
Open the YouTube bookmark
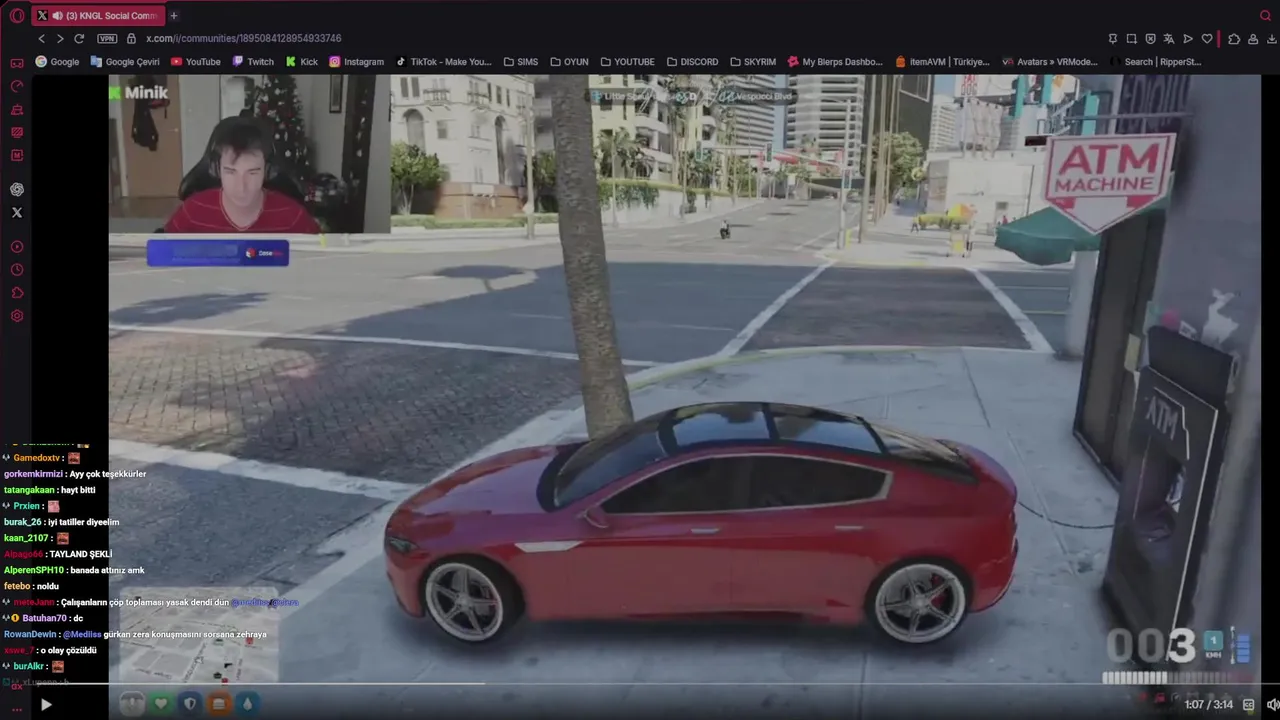tap(196, 61)
